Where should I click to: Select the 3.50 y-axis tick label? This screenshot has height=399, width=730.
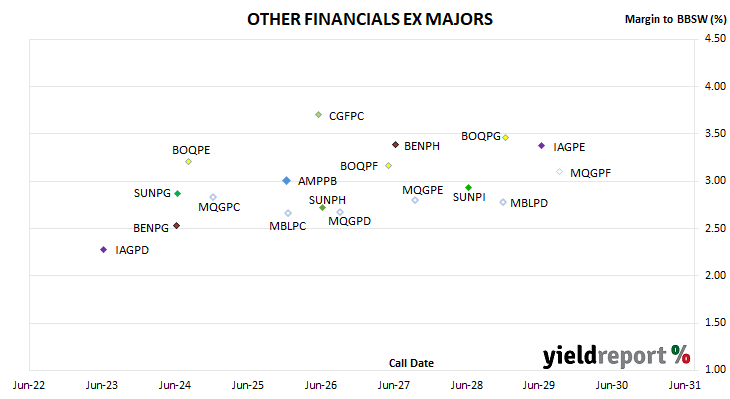point(716,134)
